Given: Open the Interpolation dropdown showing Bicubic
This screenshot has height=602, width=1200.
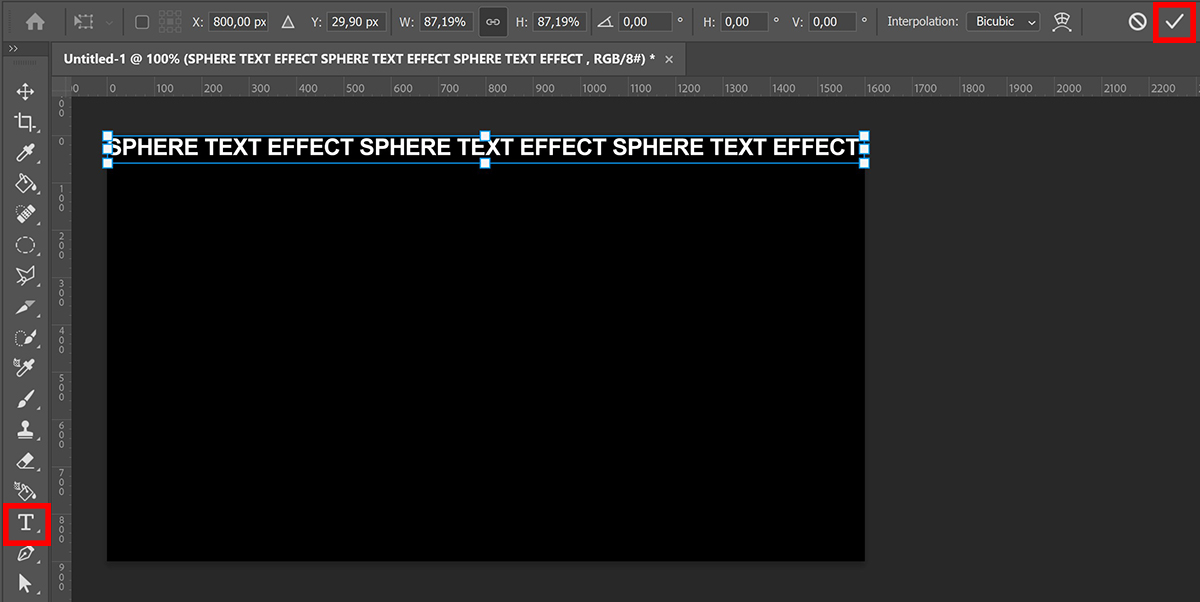Looking at the screenshot, I should 1002,20.
